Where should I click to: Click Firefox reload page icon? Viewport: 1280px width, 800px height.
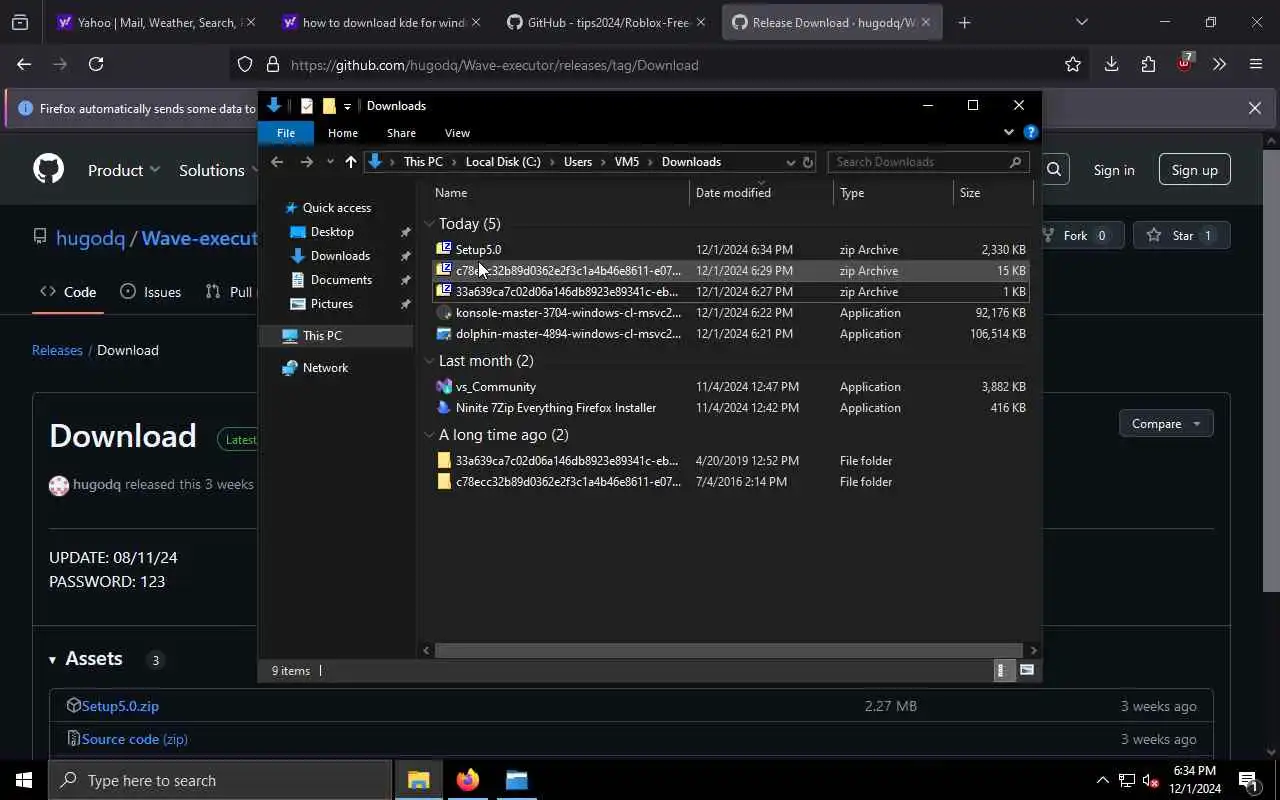pyautogui.click(x=96, y=64)
